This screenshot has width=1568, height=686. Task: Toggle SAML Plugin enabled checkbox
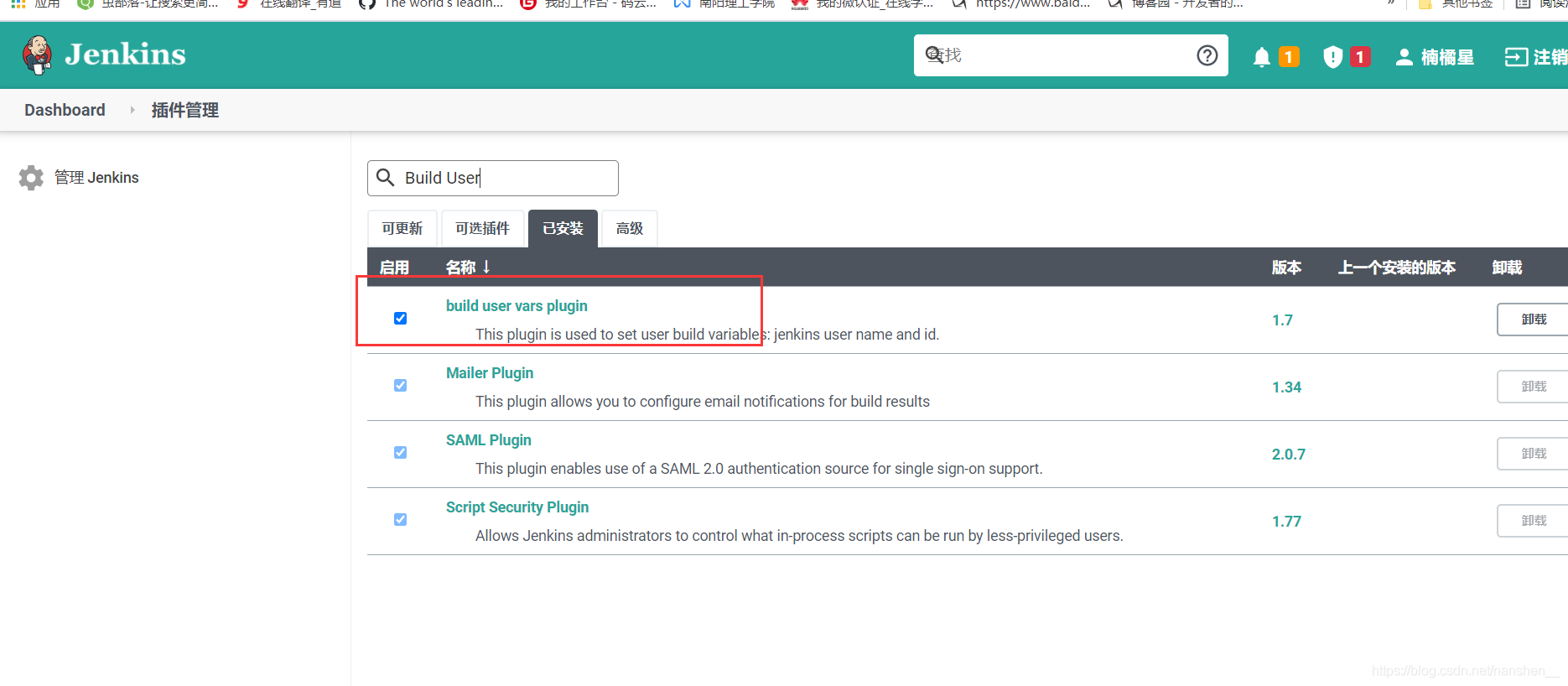pyautogui.click(x=401, y=452)
